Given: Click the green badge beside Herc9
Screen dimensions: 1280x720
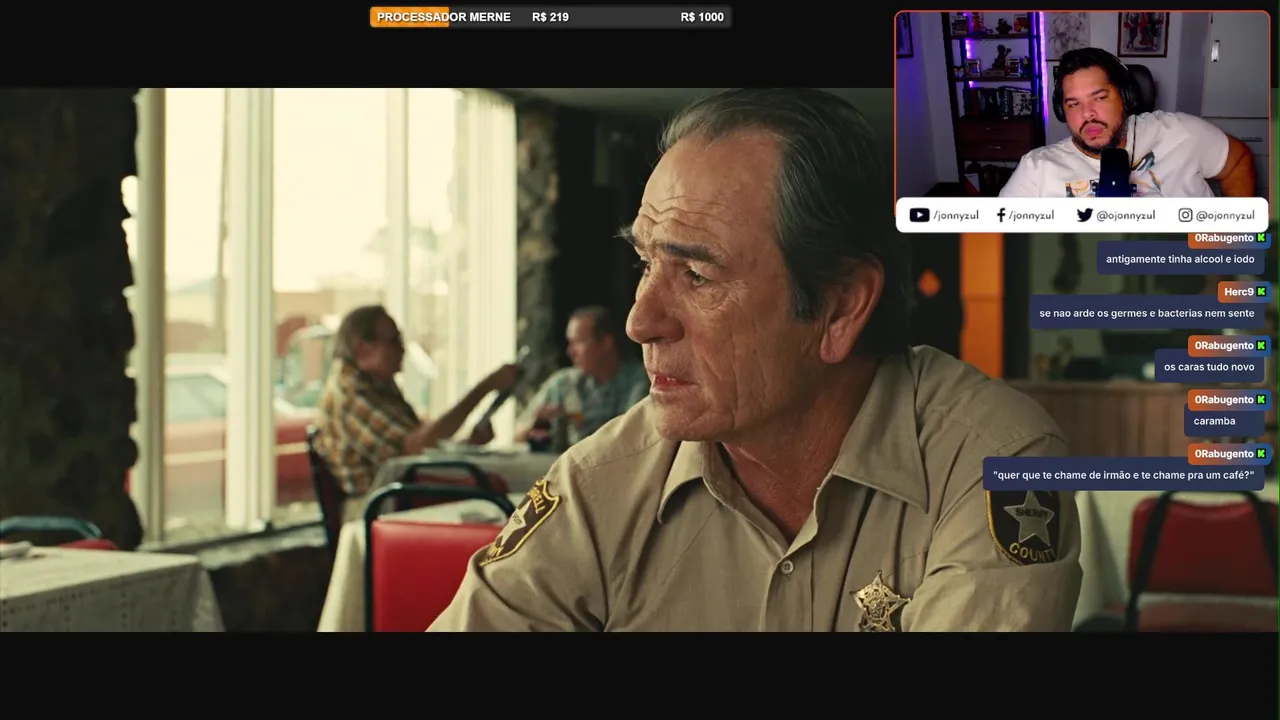Looking at the screenshot, I should pos(1261,292).
